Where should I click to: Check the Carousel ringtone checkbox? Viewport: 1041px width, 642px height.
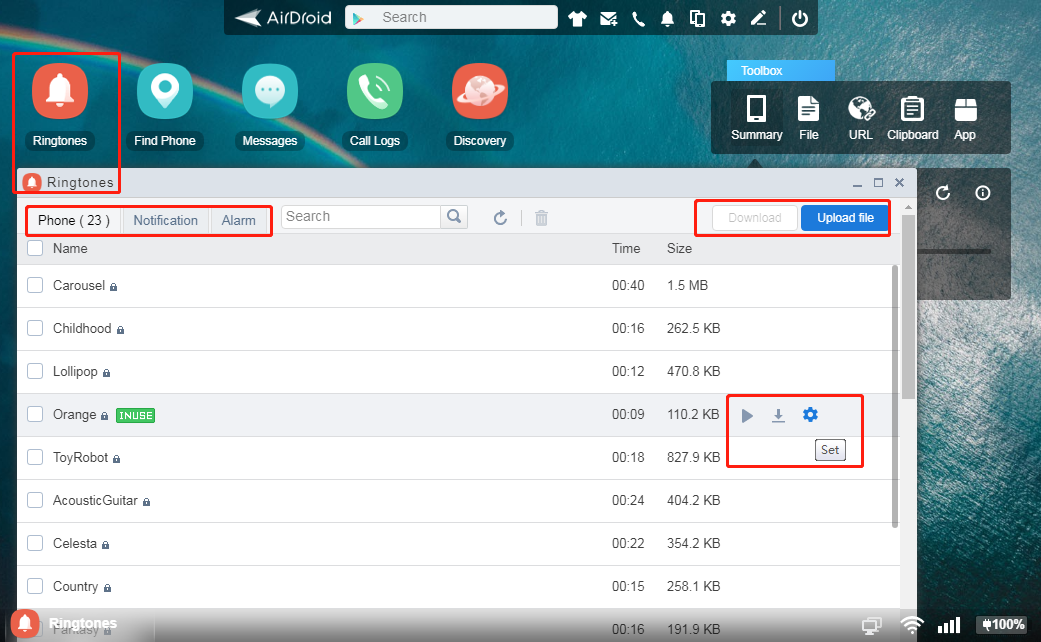click(x=35, y=285)
